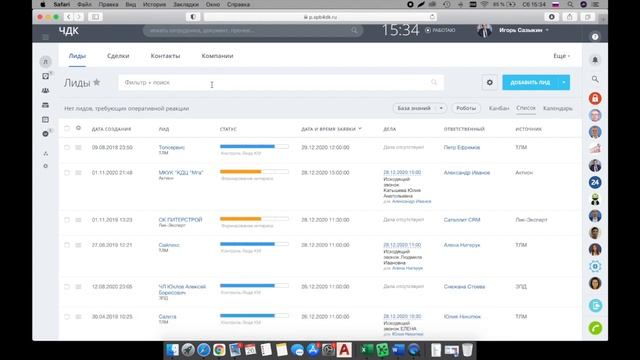Open the СК ПИТЕРСТРОЙ lead link
The image size is (640, 360).
[x=180, y=220]
